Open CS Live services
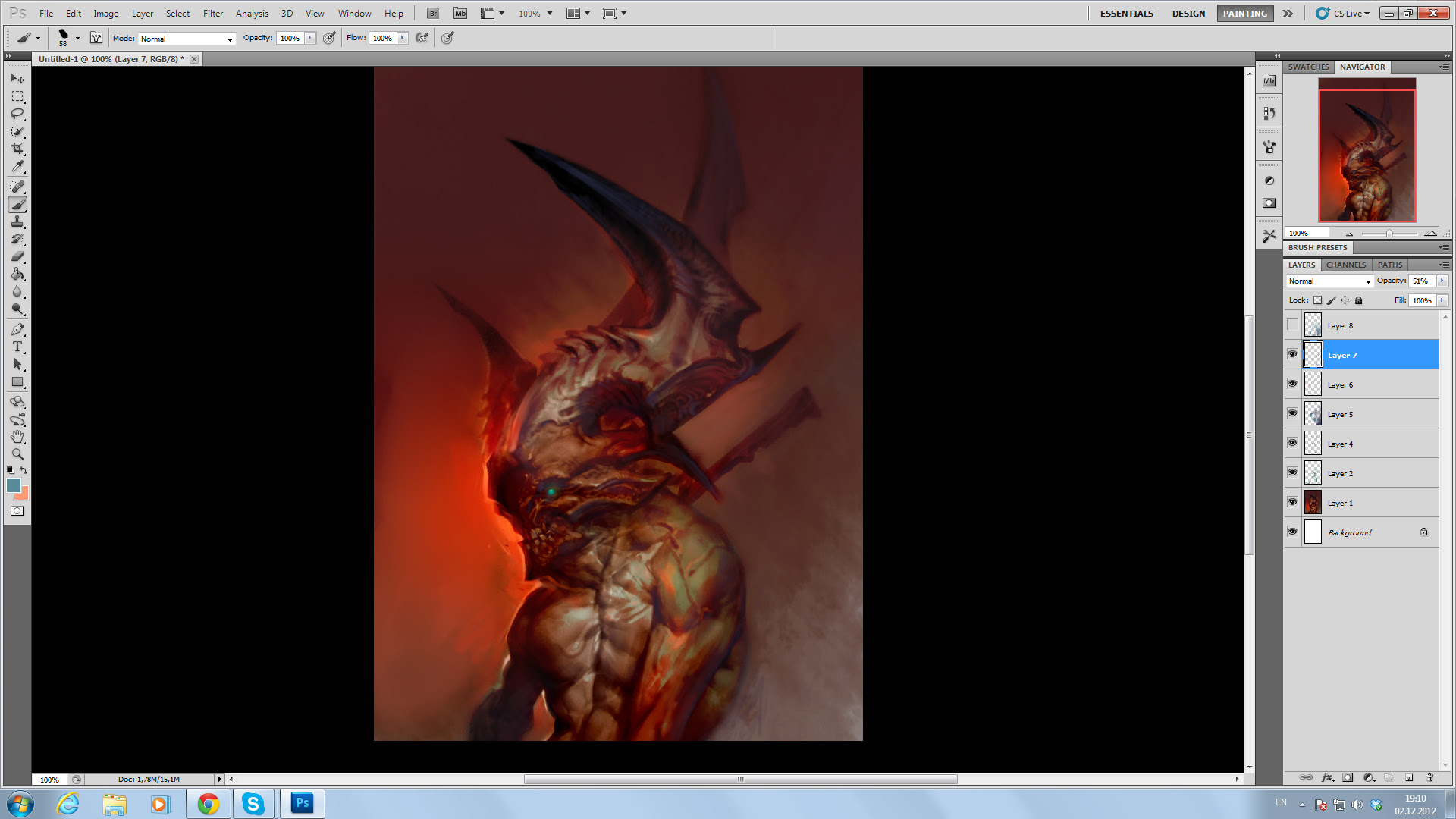Image resolution: width=1456 pixels, height=819 pixels. point(1343,14)
